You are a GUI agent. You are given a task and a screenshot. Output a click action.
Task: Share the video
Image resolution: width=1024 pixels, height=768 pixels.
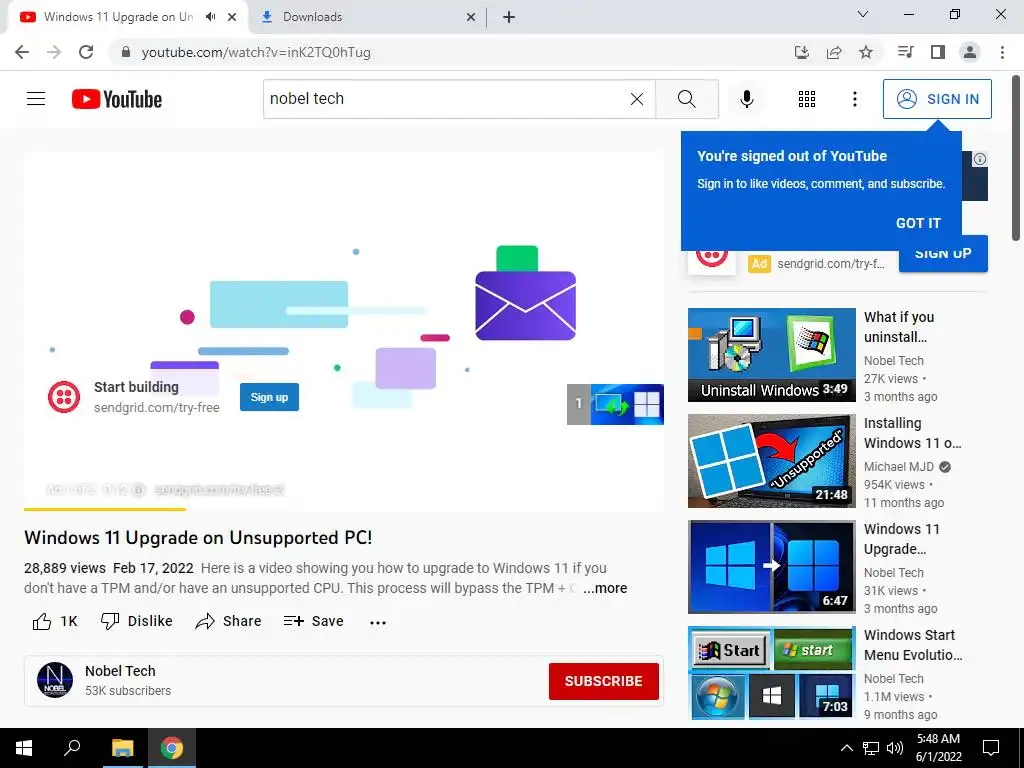coord(228,621)
